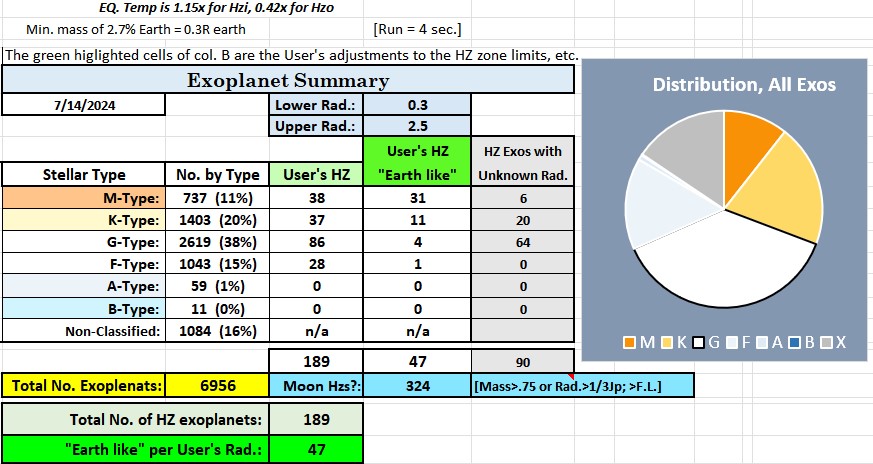Click K-Type Unknown Rad. value 20
The image size is (873, 464).
[523, 221]
